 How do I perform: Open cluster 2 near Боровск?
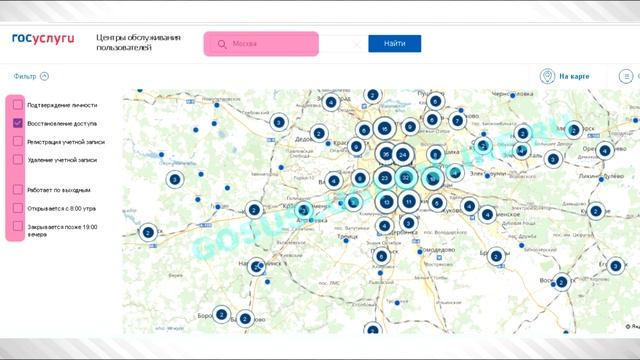coord(222,315)
